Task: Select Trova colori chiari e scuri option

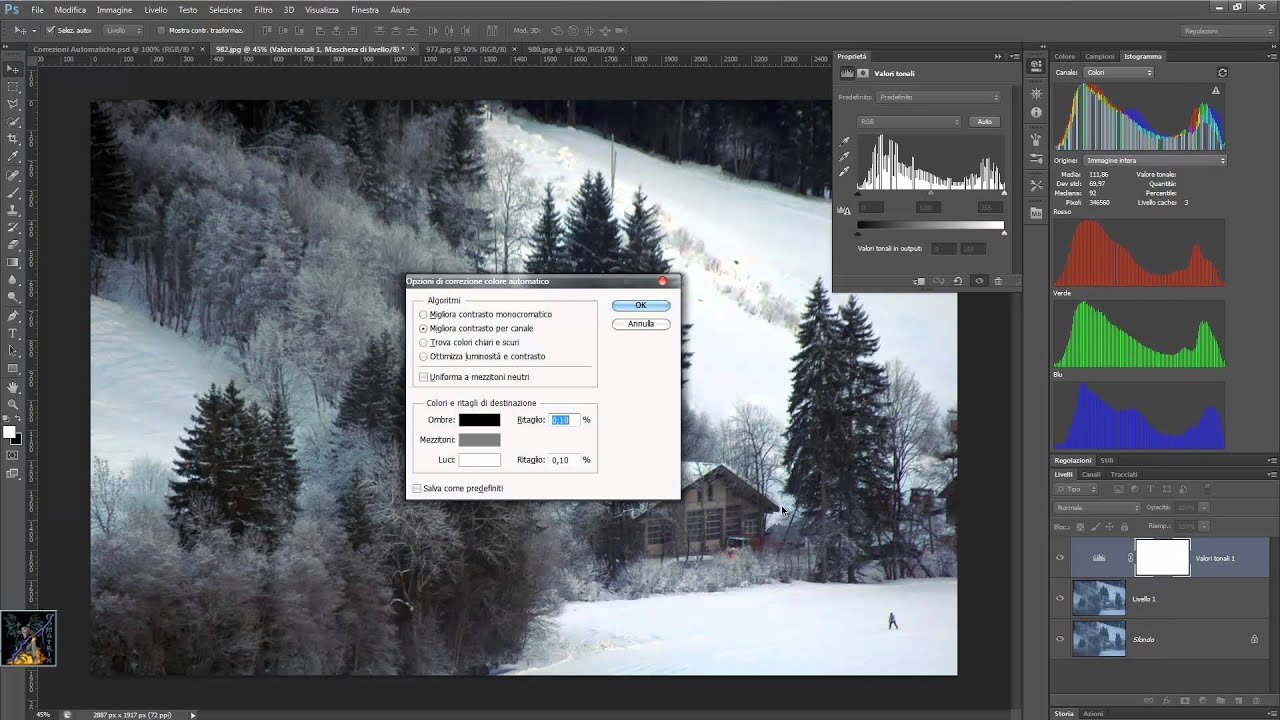Action: tap(469, 342)
